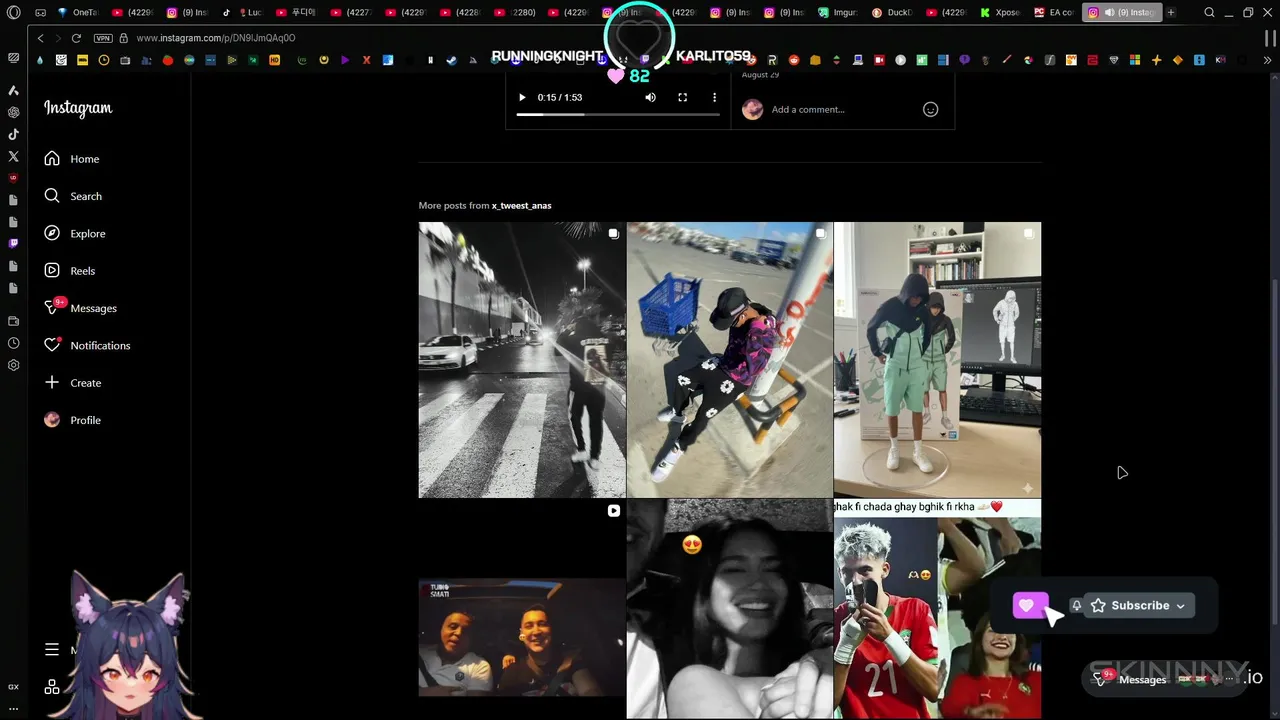Open the smiling woman black-and-white post
Screen dimensions: 1280x720
[x=730, y=609]
